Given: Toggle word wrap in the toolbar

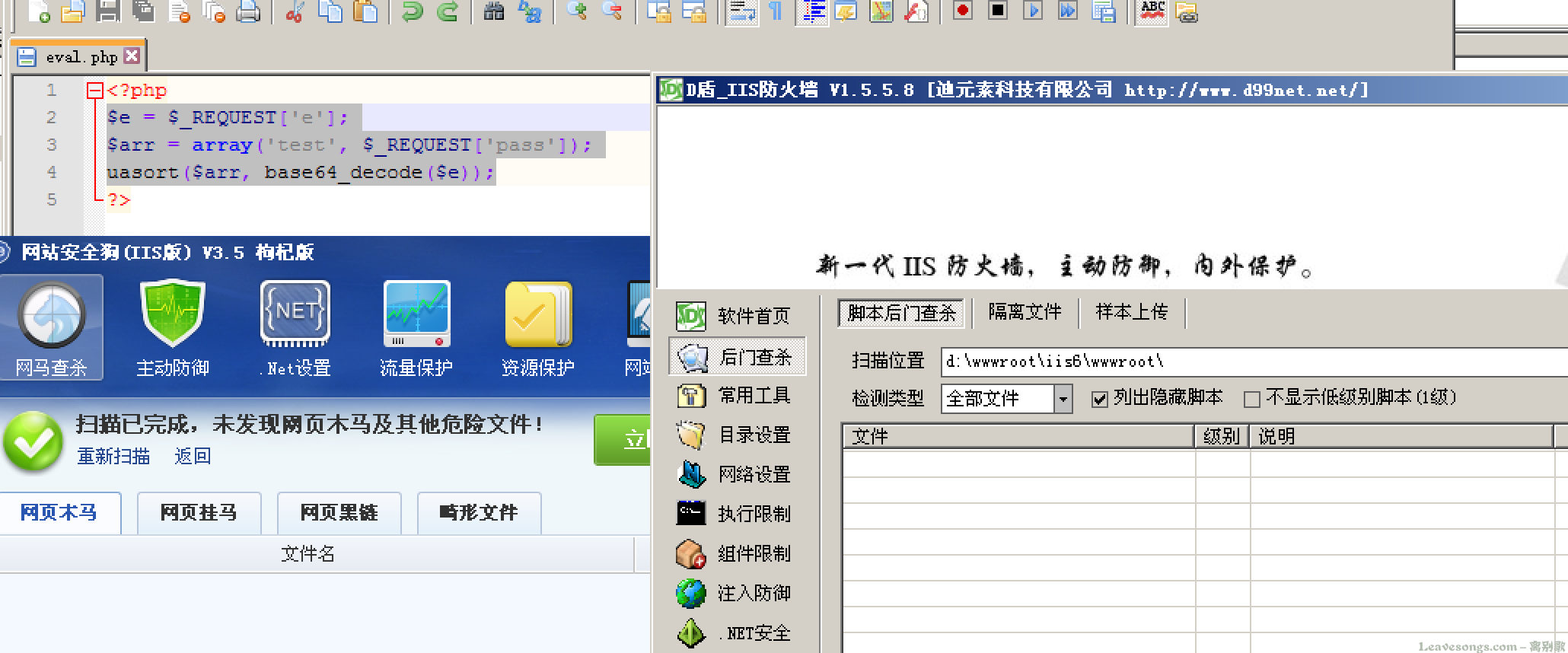Looking at the screenshot, I should click(x=741, y=11).
